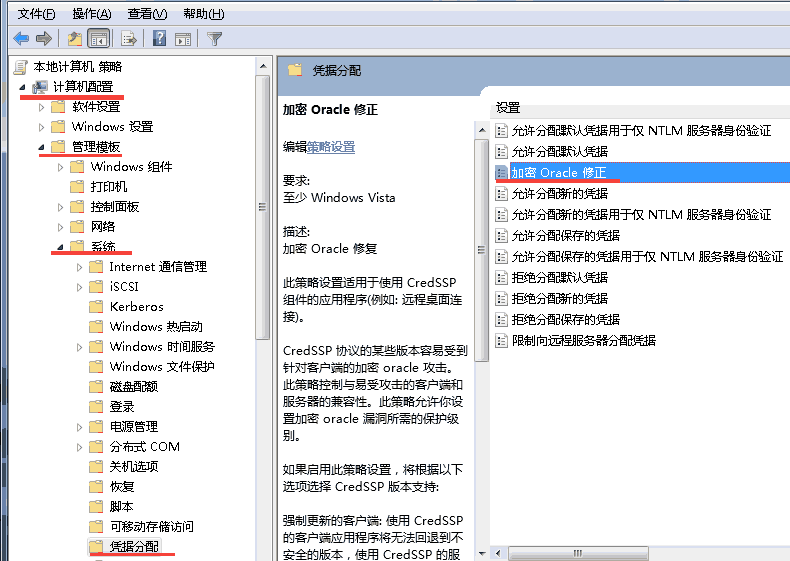Viewport: 790px width, 561px height.
Task: Select the 凭据分配 folder in the tree
Action: [134, 546]
